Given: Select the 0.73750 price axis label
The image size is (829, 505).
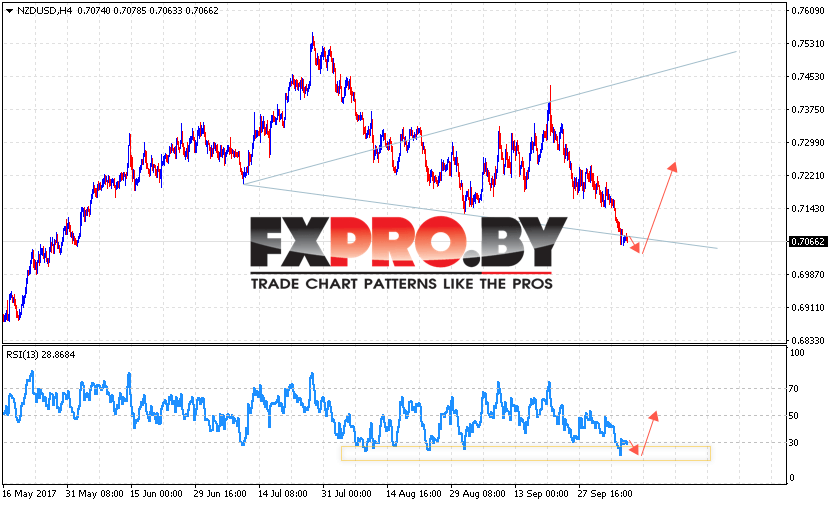Looking at the screenshot, I should click(x=807, y=109).
